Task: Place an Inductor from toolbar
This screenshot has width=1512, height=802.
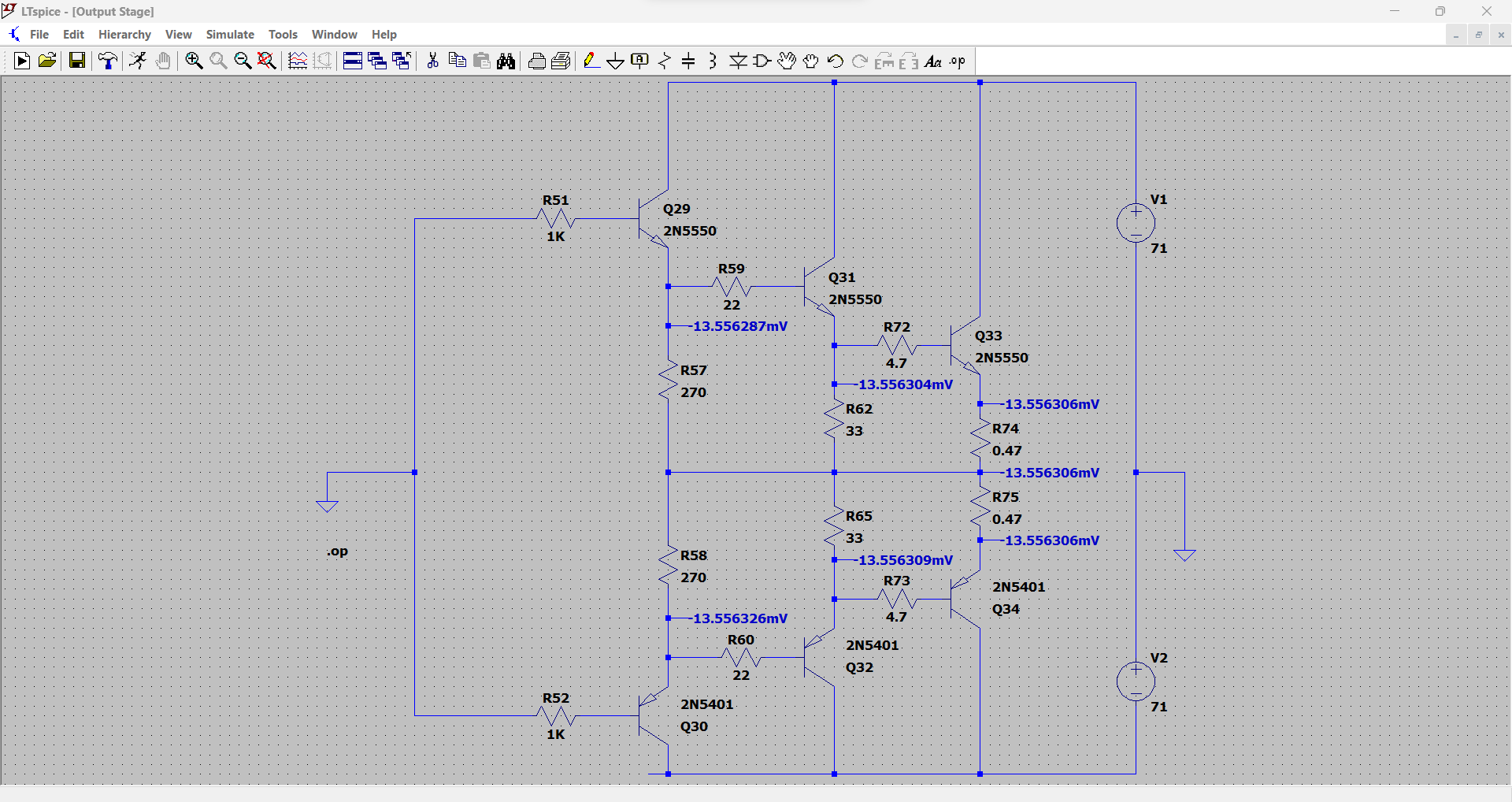Action: (713, 61)
